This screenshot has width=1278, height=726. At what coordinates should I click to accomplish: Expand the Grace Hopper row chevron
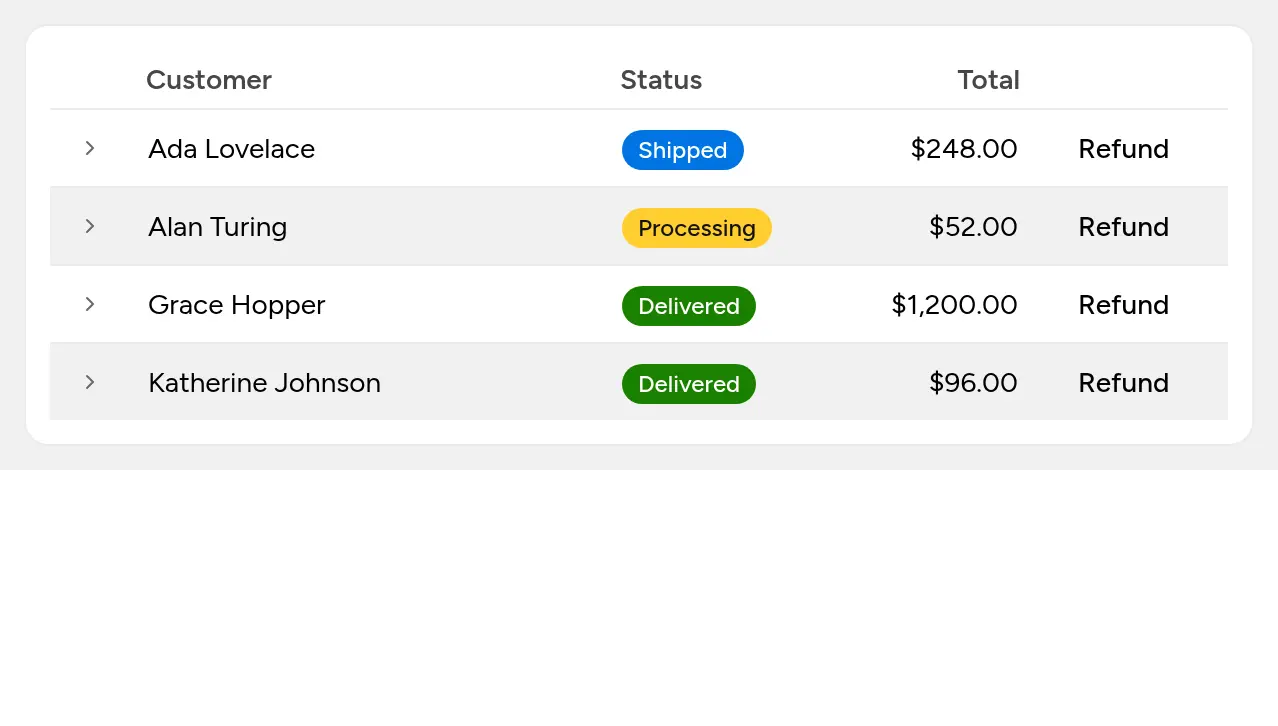[x=90, y=304]
